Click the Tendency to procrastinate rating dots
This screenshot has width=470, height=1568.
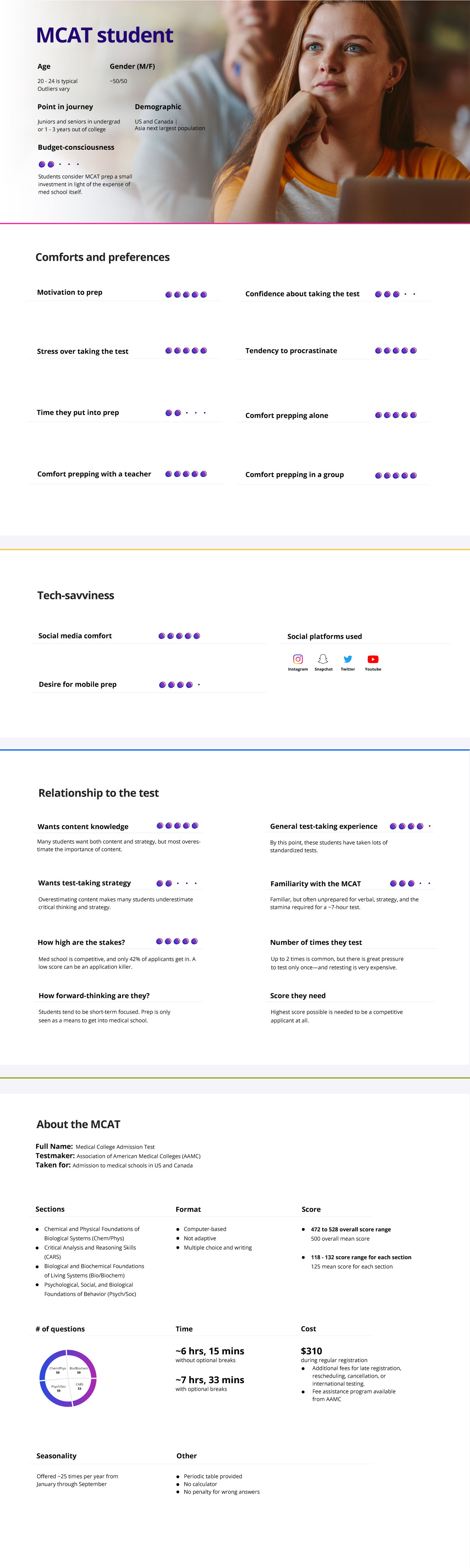(396, 351)
